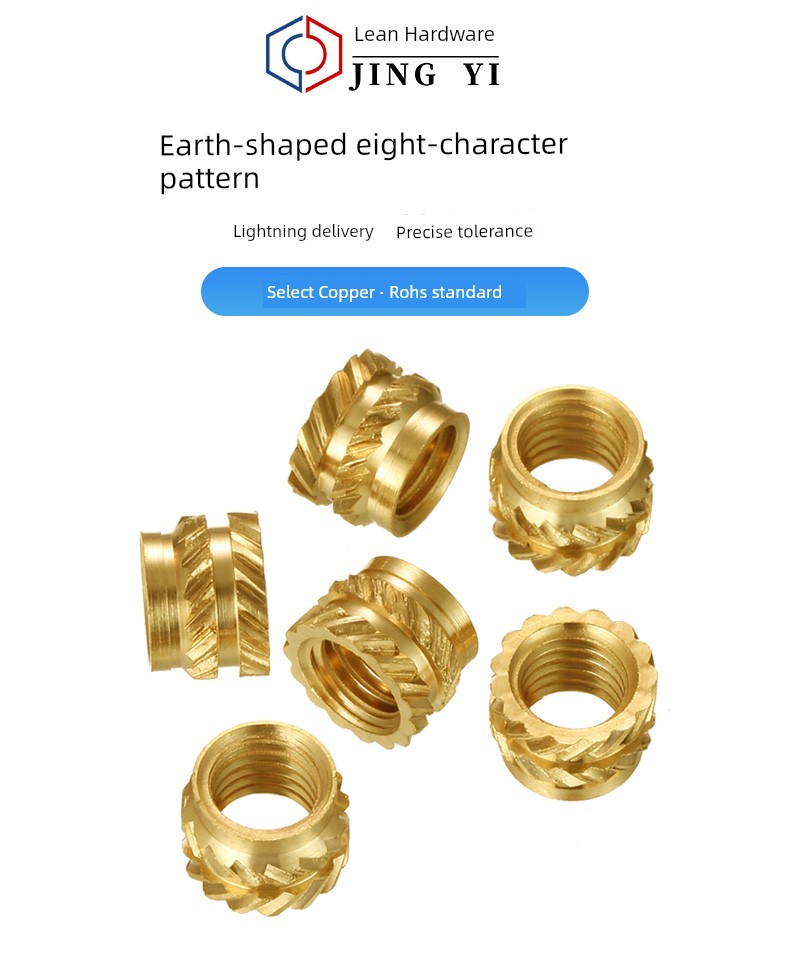Click the lower right scalloped brass nut
This screenshot has height=954, width=790.
(573, 703)
